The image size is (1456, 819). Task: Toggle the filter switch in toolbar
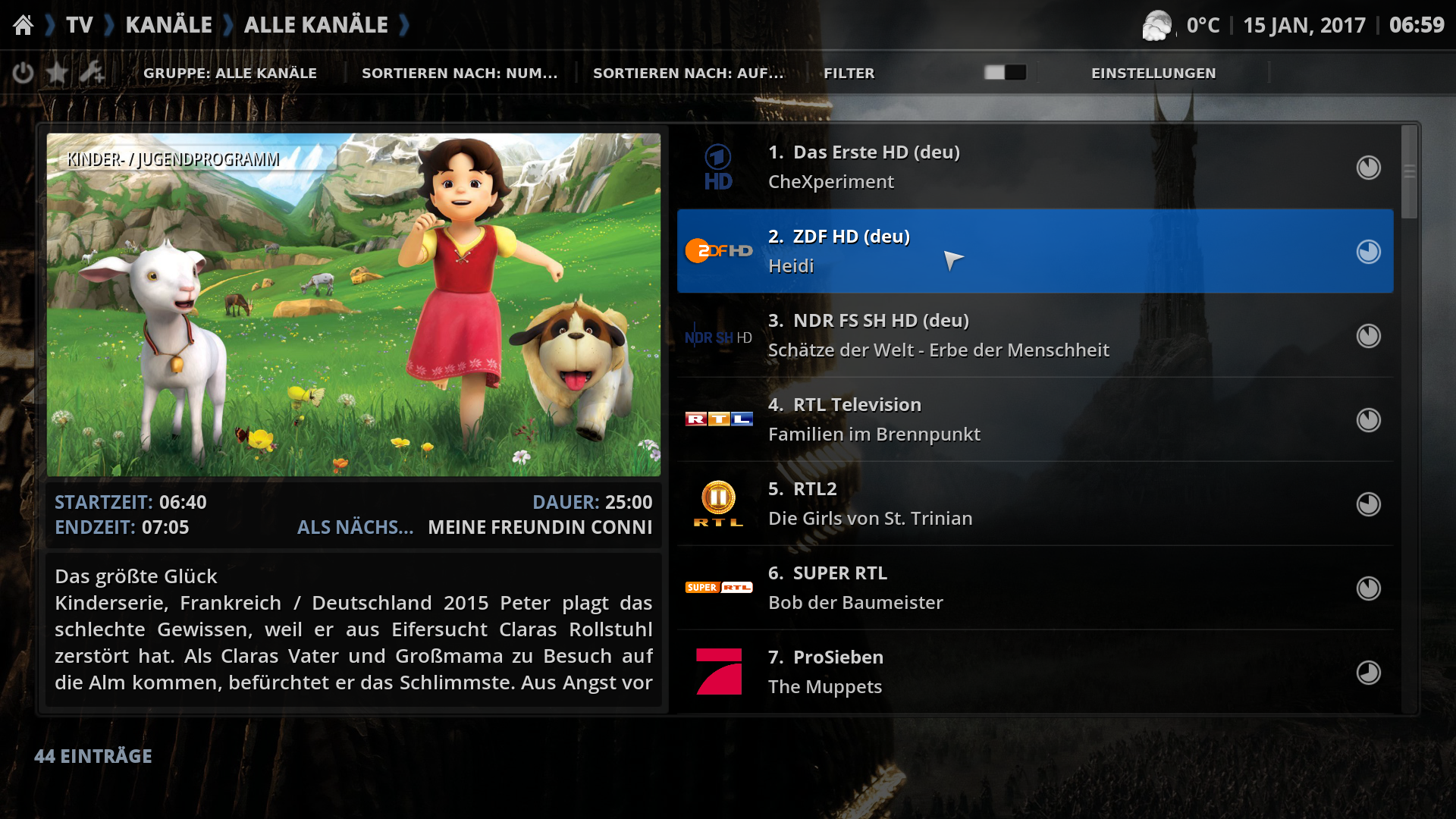(x=1006, y=73)
